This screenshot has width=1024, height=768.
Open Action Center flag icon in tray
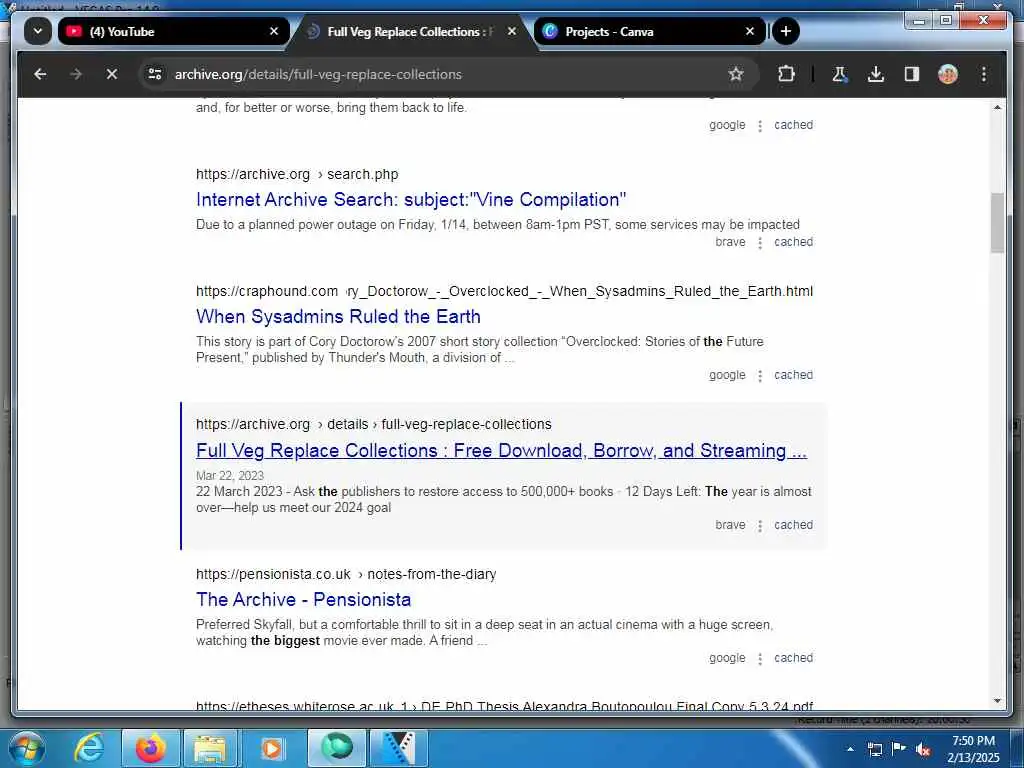(899, 749)
